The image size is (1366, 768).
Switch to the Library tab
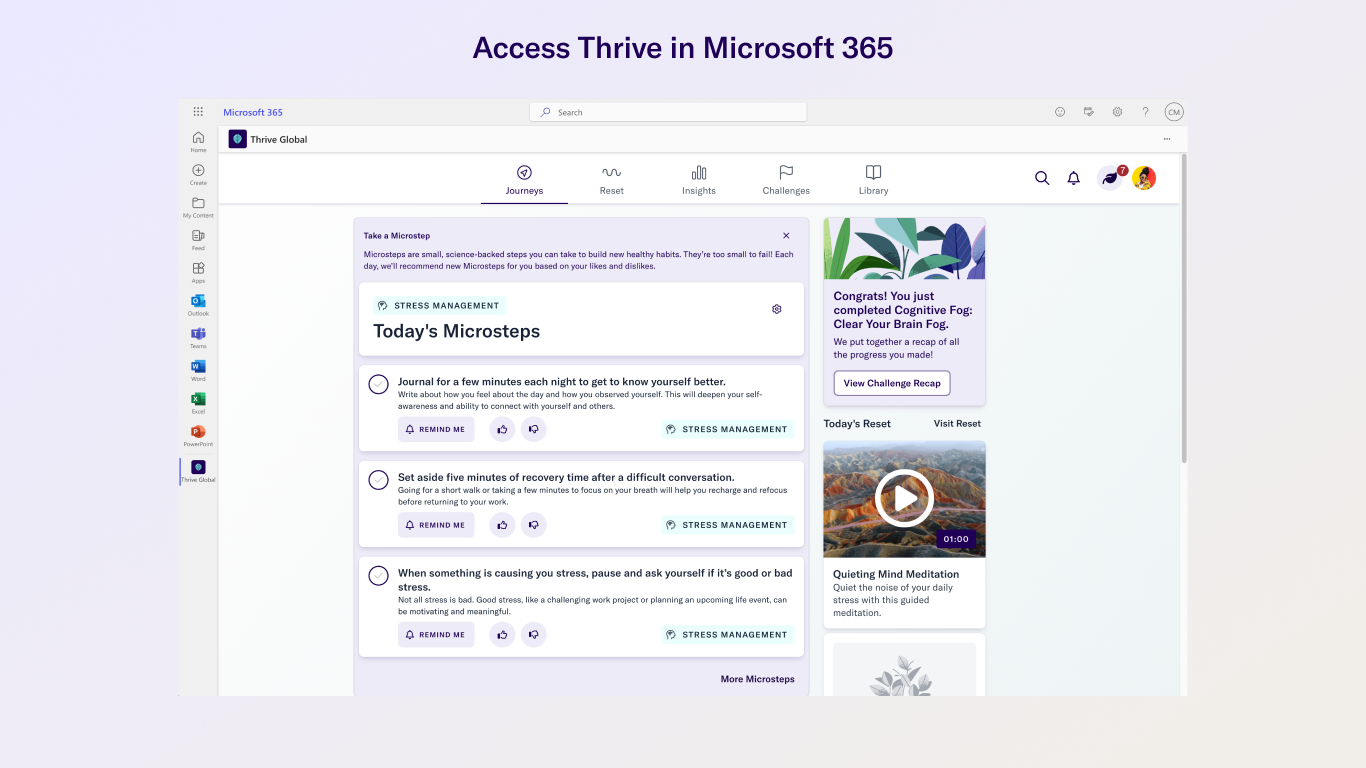(873, 180)
